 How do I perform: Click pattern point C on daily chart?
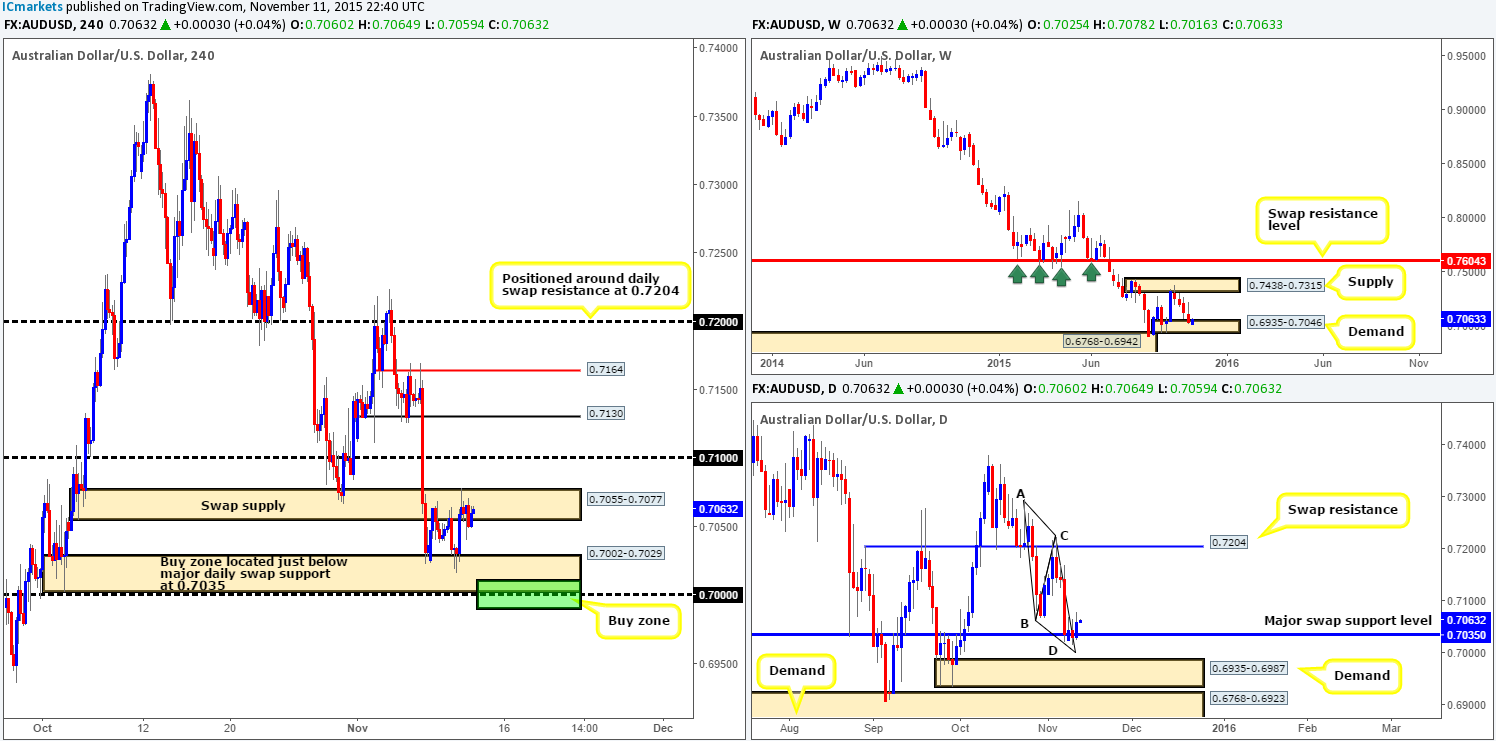tap(1064, 536)
